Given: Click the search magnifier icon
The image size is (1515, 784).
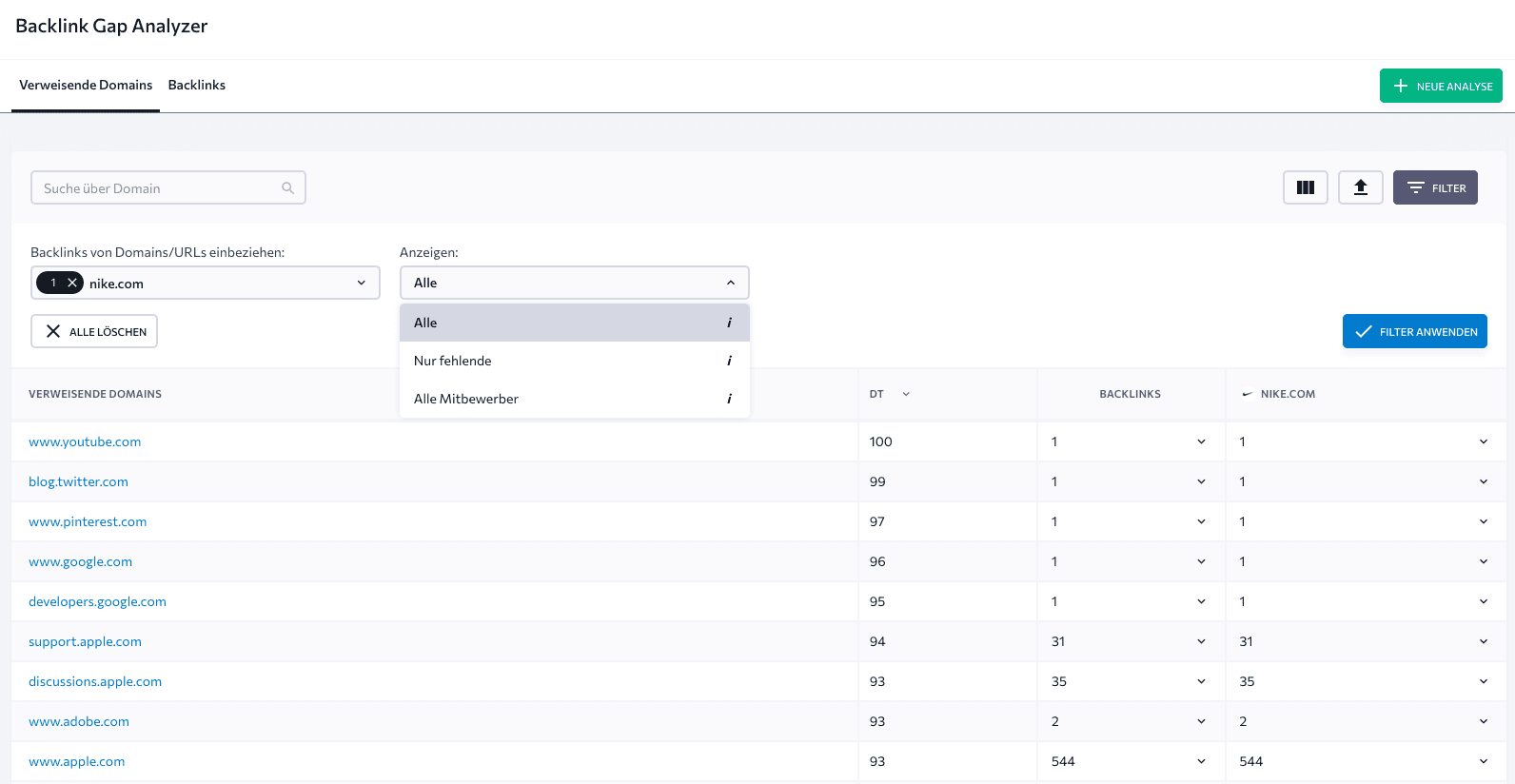Looking at the screenshot, I should (x=287, y=188).
